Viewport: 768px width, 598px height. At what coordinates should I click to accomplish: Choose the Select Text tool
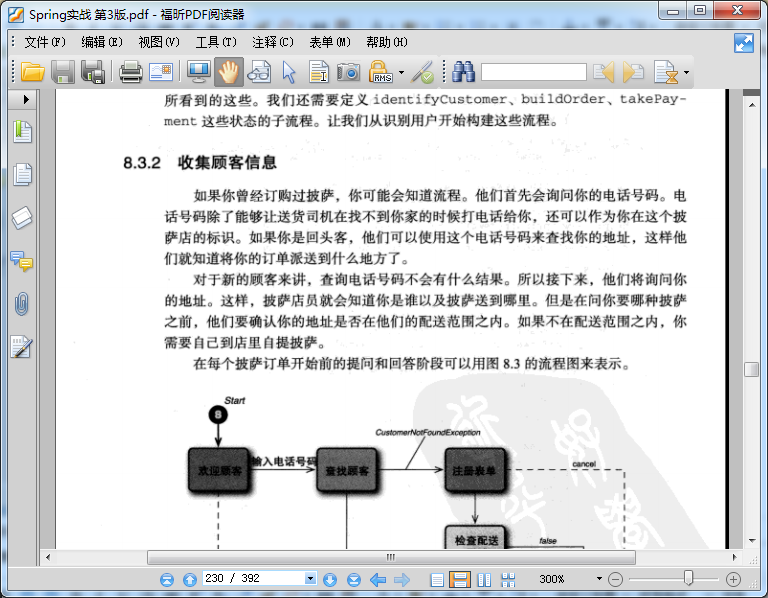(319, 72)
